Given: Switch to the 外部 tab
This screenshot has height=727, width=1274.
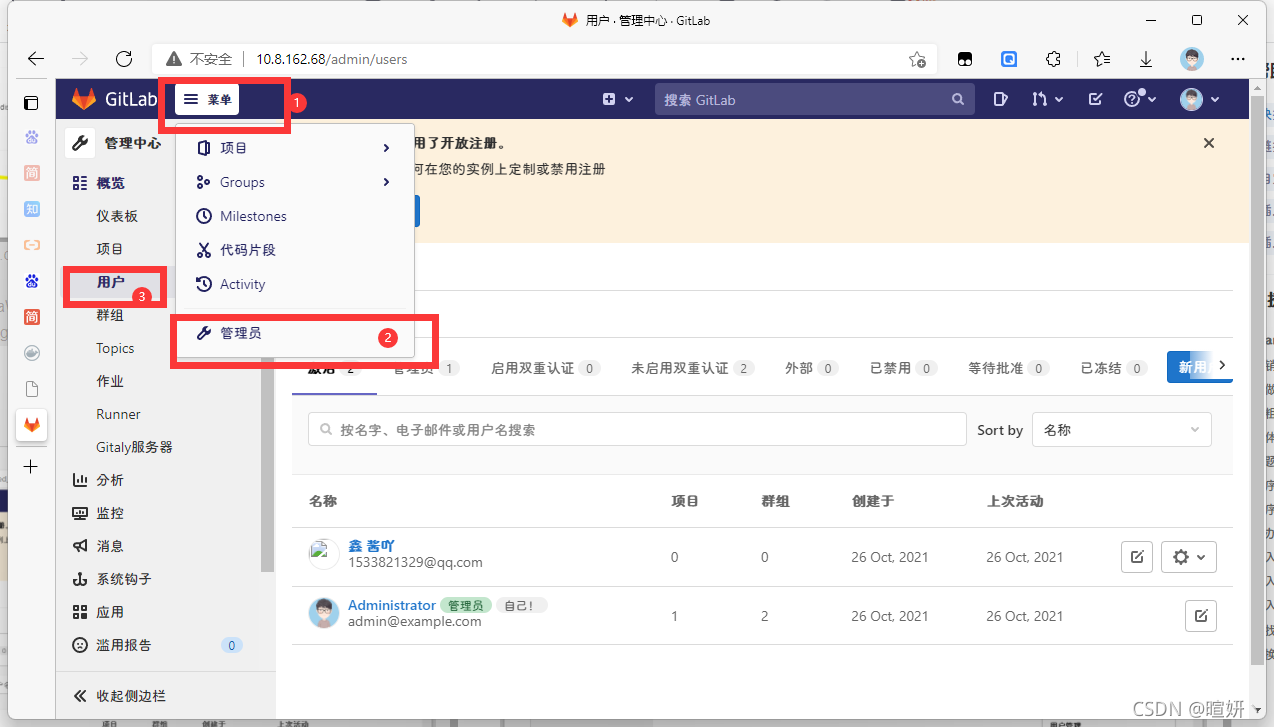Looking at the screenshot, I should click(x=811, y=368).
